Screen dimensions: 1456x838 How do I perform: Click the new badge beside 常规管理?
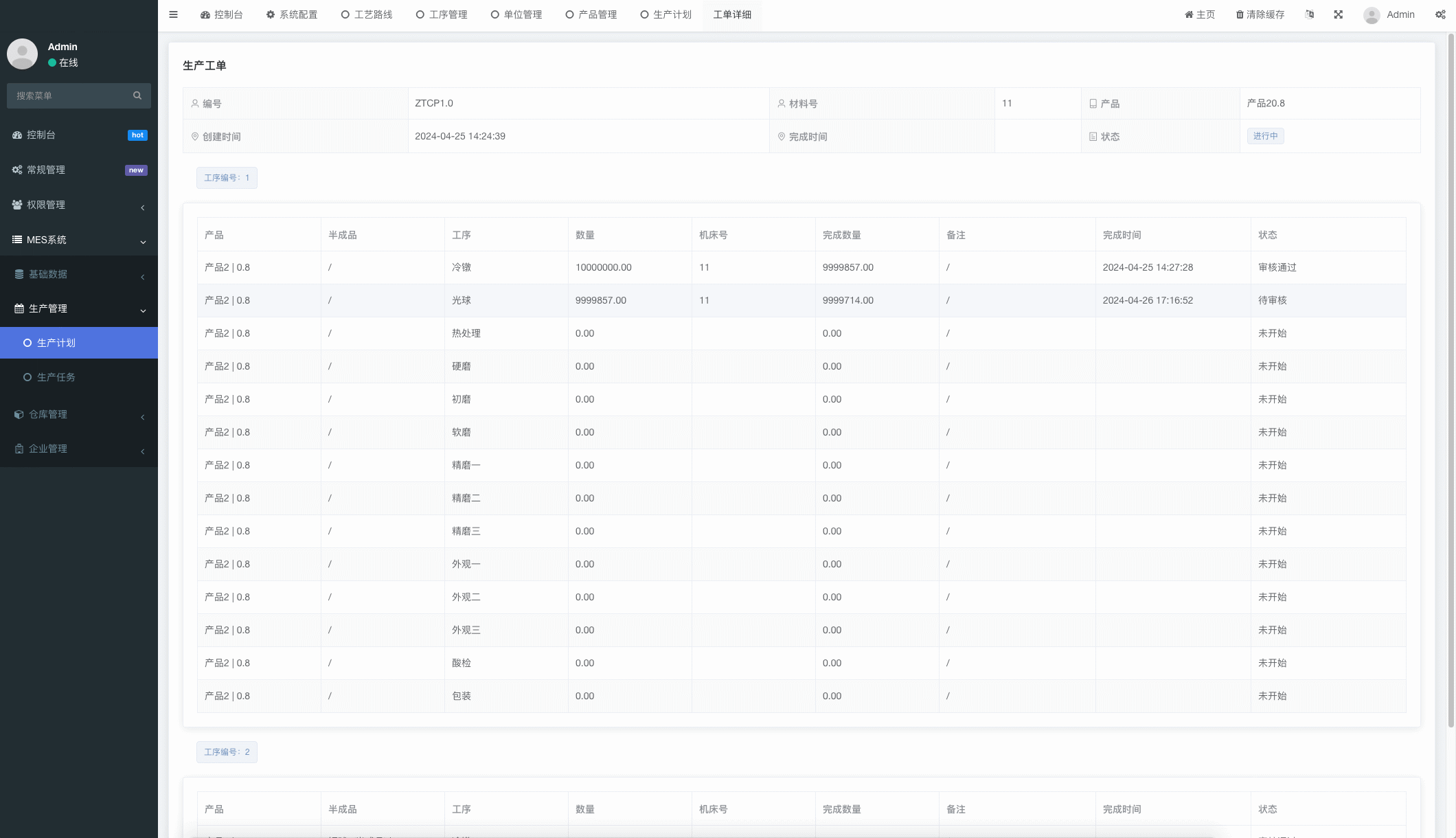[x=136, y=170]
